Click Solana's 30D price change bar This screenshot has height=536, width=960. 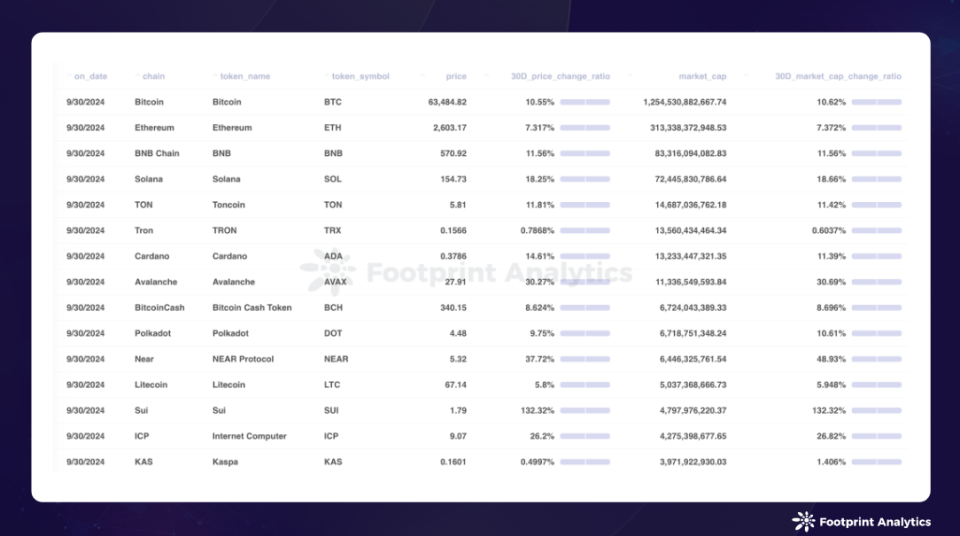click(585, 179)
